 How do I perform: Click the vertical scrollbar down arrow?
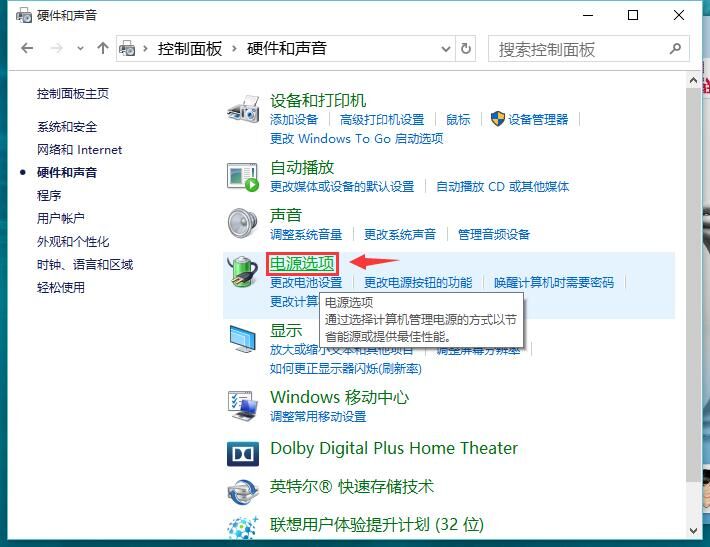coord(694,528)
